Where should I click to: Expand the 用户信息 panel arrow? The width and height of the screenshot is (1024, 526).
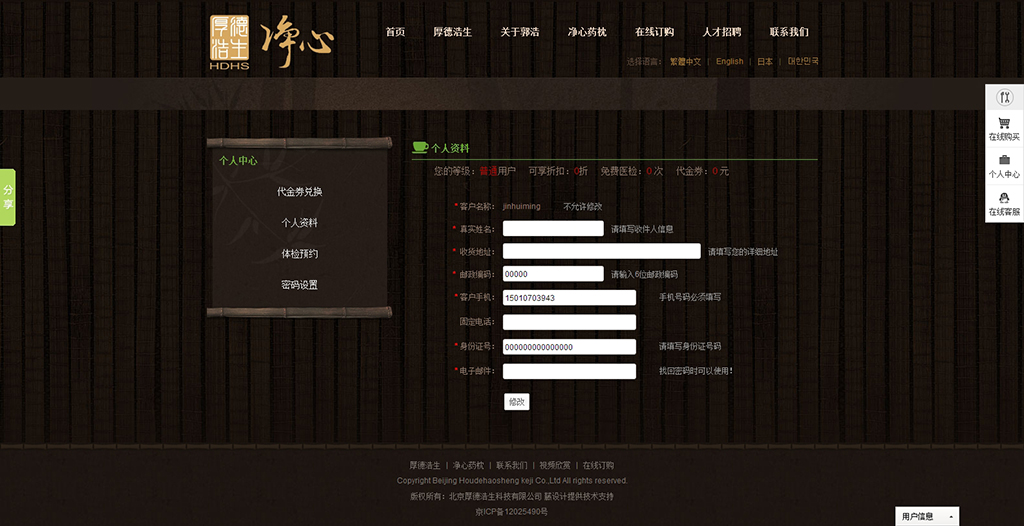tap(950, 517)
